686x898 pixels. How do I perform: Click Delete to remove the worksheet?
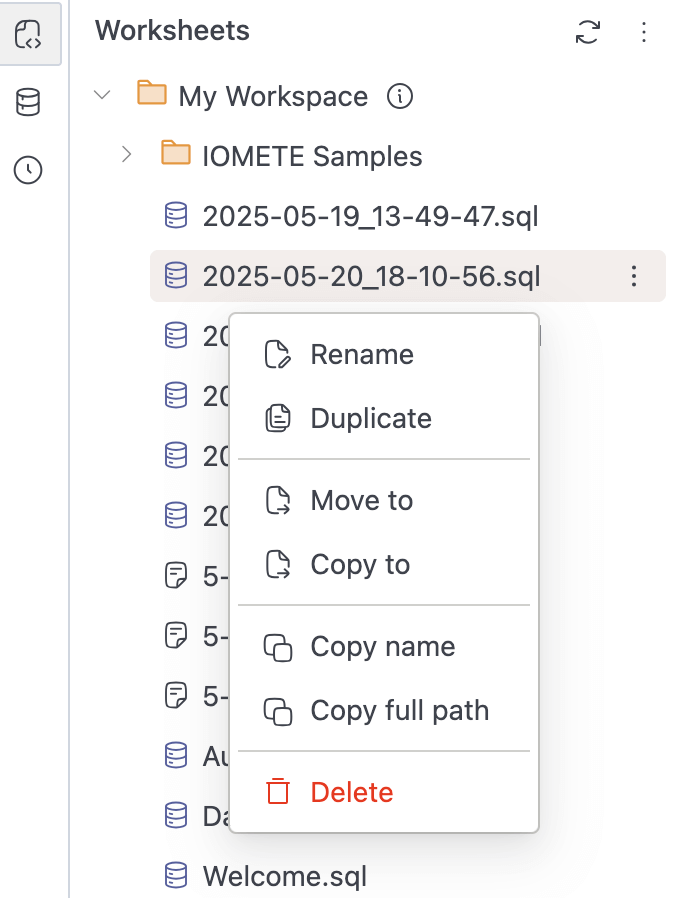pos(351,791)
